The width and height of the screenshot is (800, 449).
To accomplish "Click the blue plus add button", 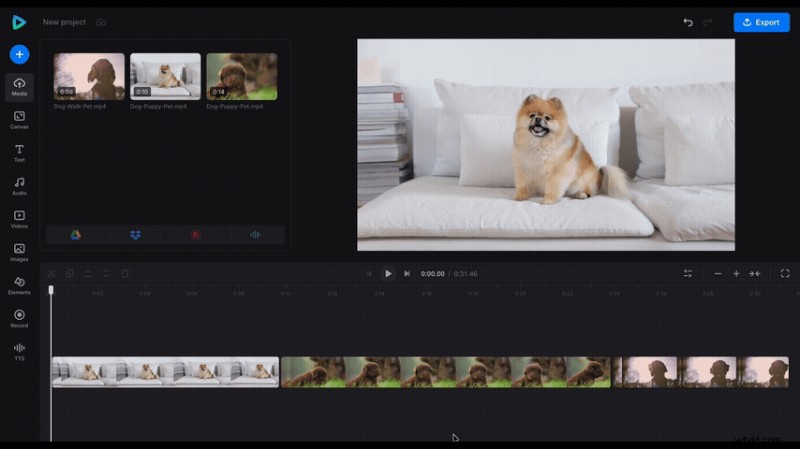I will 19,55.
